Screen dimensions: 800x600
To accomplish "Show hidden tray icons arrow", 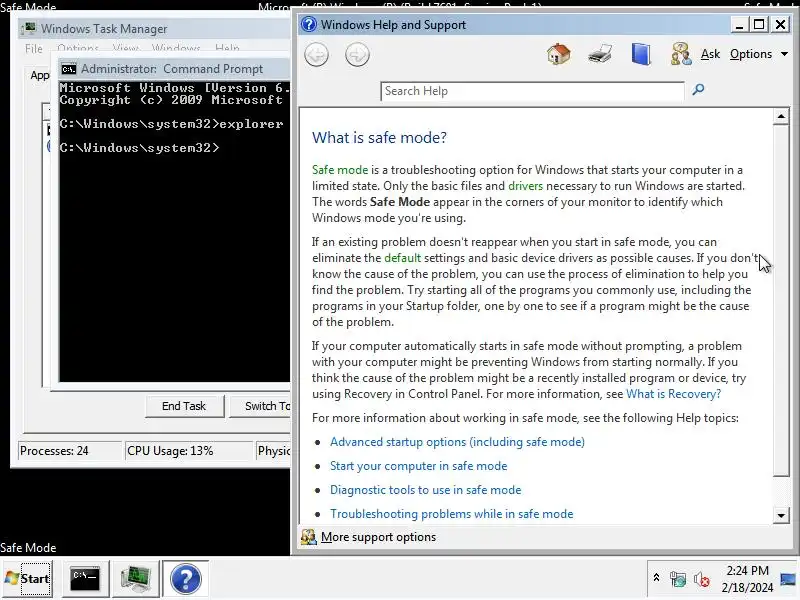I will (x=656, y=578).
